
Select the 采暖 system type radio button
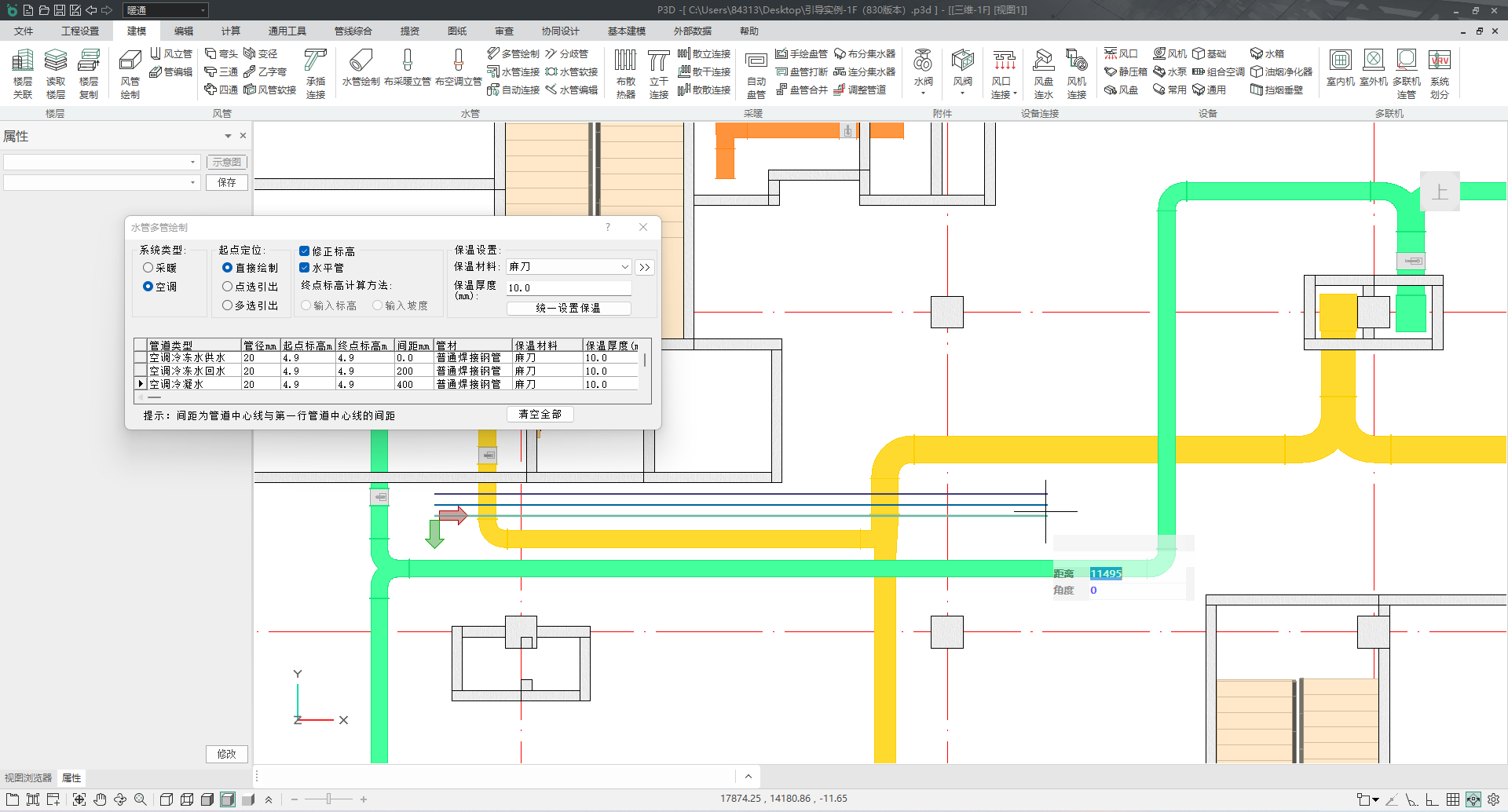point(148,268)
